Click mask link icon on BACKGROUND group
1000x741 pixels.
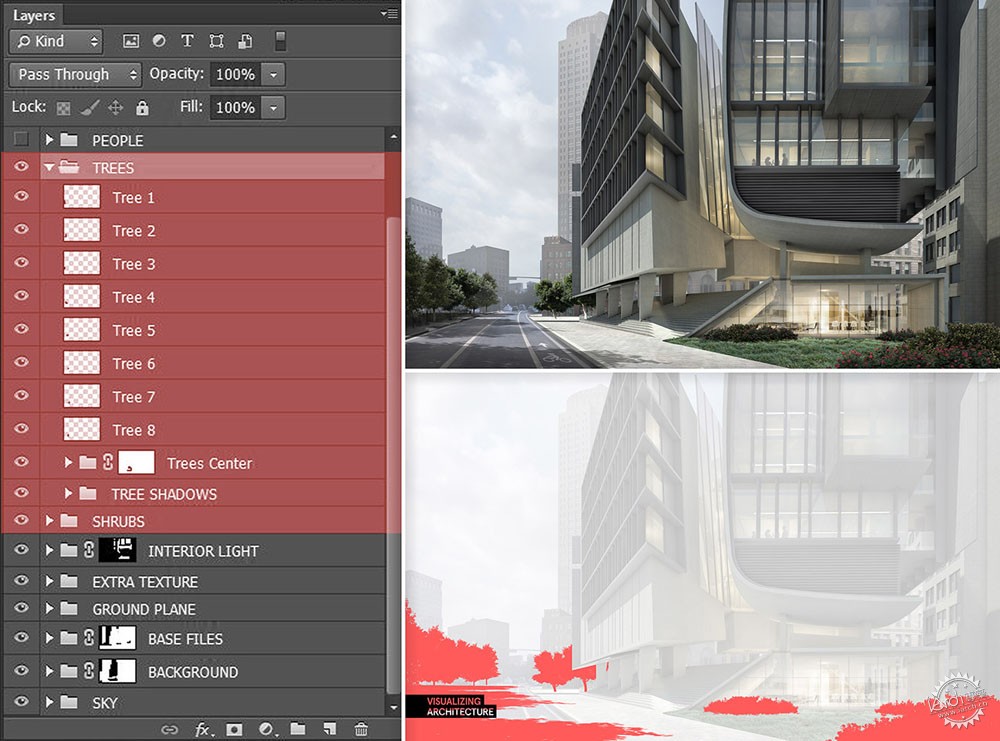pyautogui.click(x=89, y=670)
